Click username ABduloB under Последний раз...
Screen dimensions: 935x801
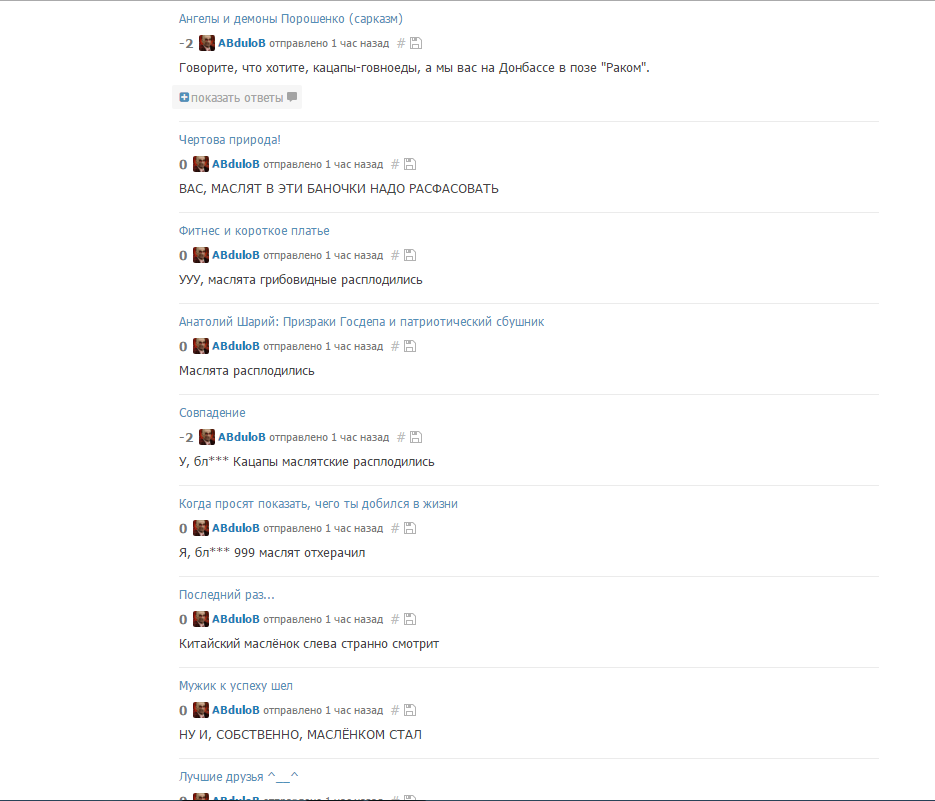[x=236, y=618]
